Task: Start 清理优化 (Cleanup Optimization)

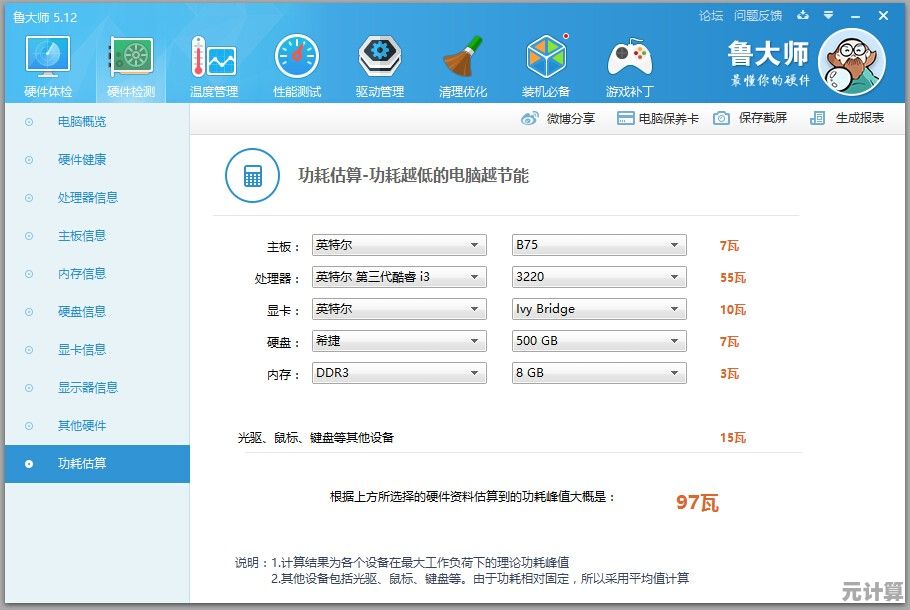Action: point(463,63)
